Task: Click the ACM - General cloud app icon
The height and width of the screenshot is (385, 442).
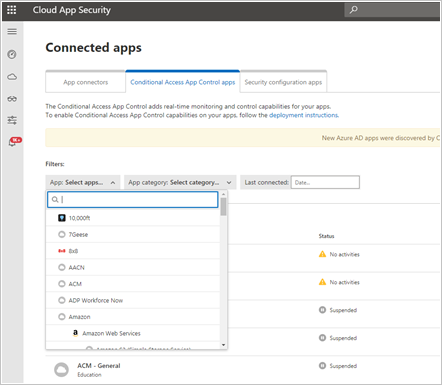Action: pos(61,370)
